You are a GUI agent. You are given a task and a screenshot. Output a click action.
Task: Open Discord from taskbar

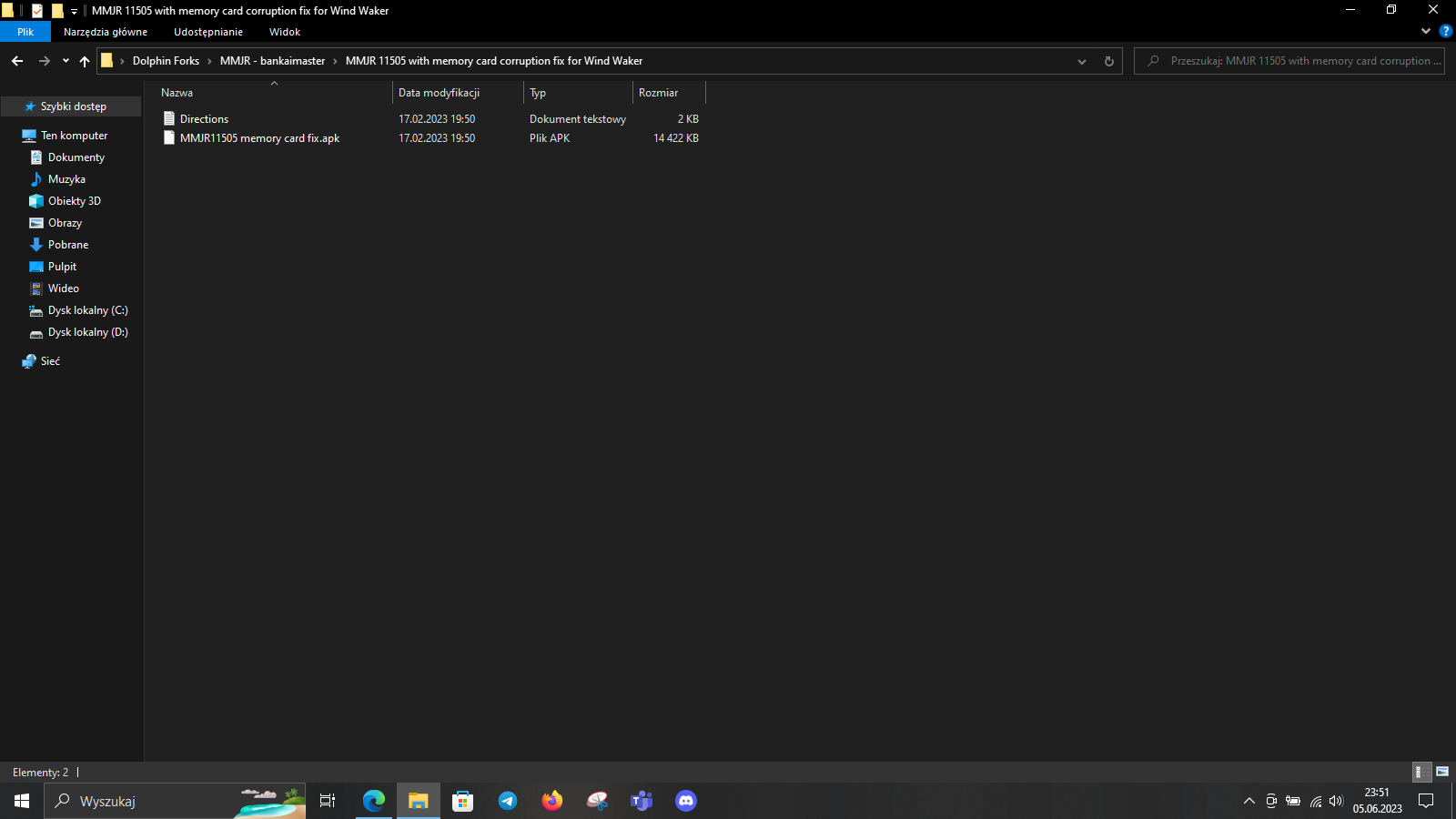coord(686,801)
